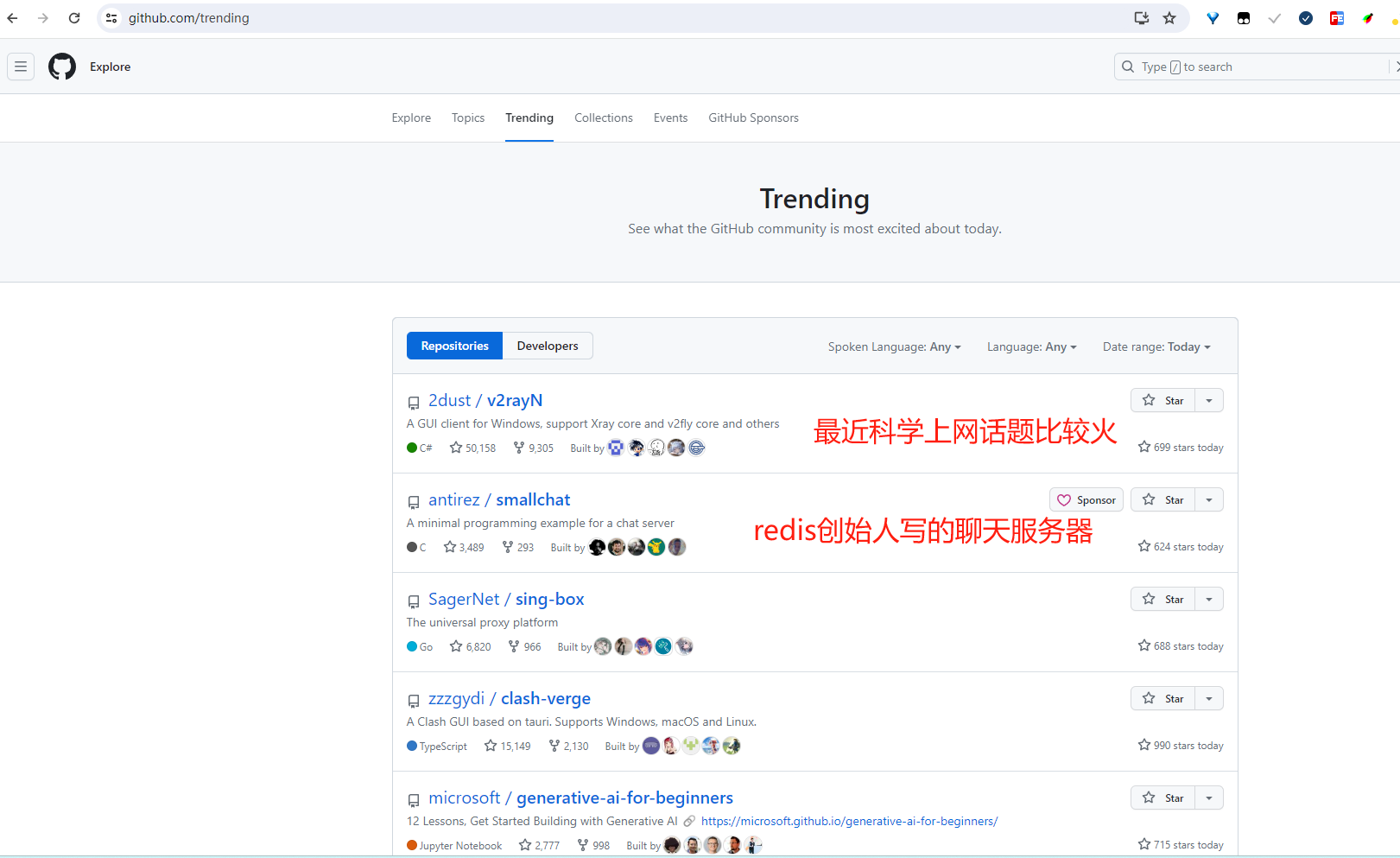
Task: Open the 2dust / v2rayN repository link
Action: (x=485, y=400)
